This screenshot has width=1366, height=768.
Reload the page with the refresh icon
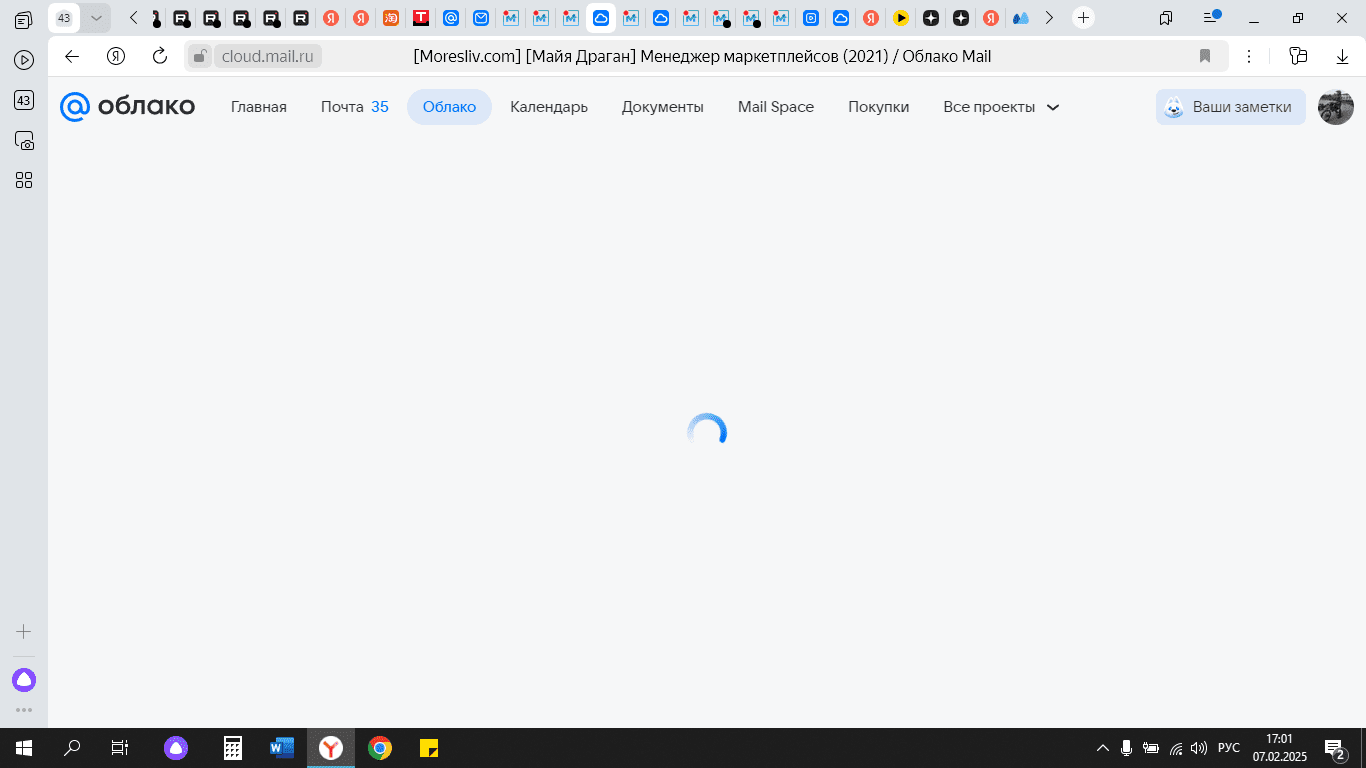160,56
